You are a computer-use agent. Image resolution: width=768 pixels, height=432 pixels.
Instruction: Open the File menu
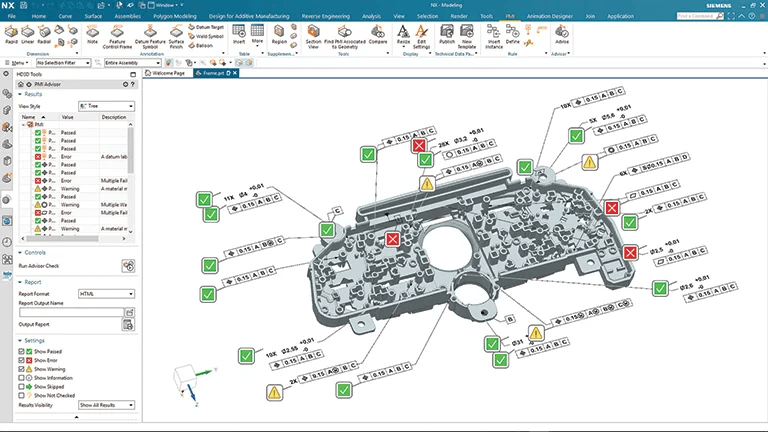(x=13, y=17)
